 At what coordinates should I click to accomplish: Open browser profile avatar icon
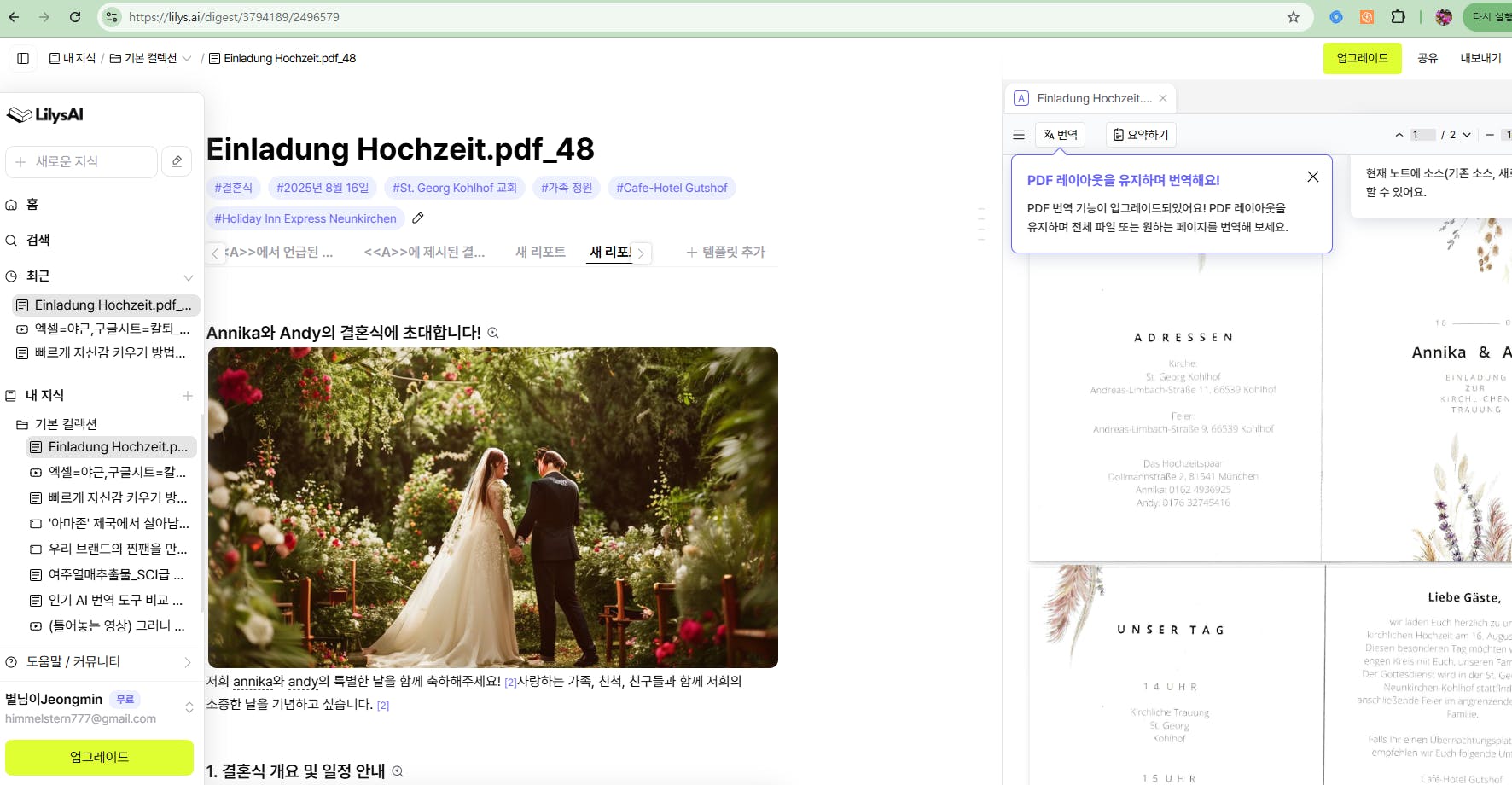click(1444, 17)
